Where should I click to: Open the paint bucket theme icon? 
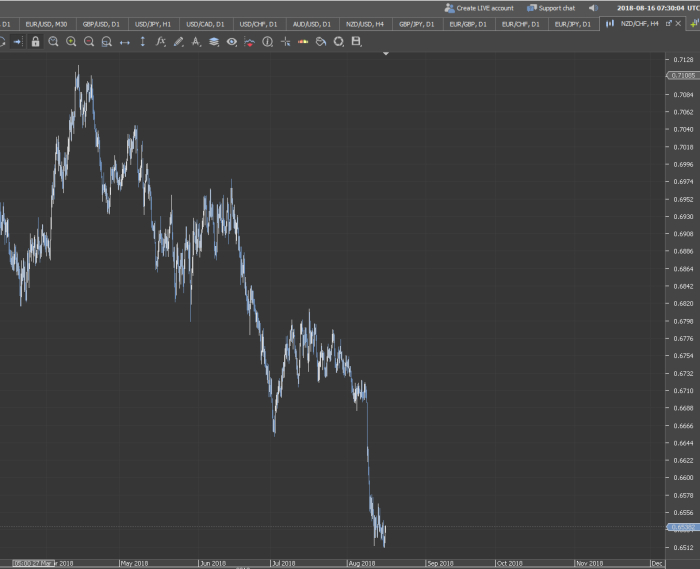click(321, 42)
